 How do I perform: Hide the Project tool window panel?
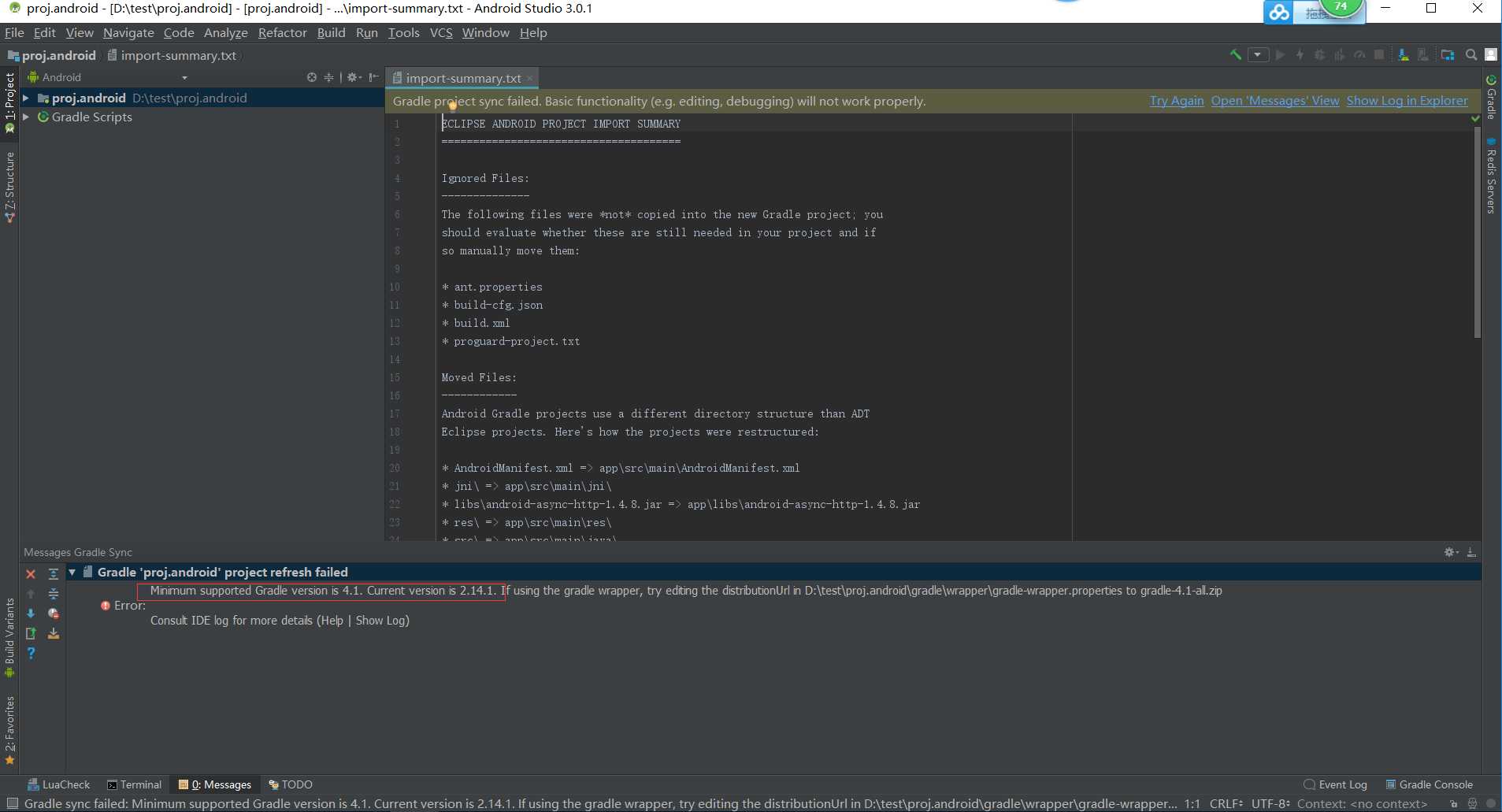point(373,77)
